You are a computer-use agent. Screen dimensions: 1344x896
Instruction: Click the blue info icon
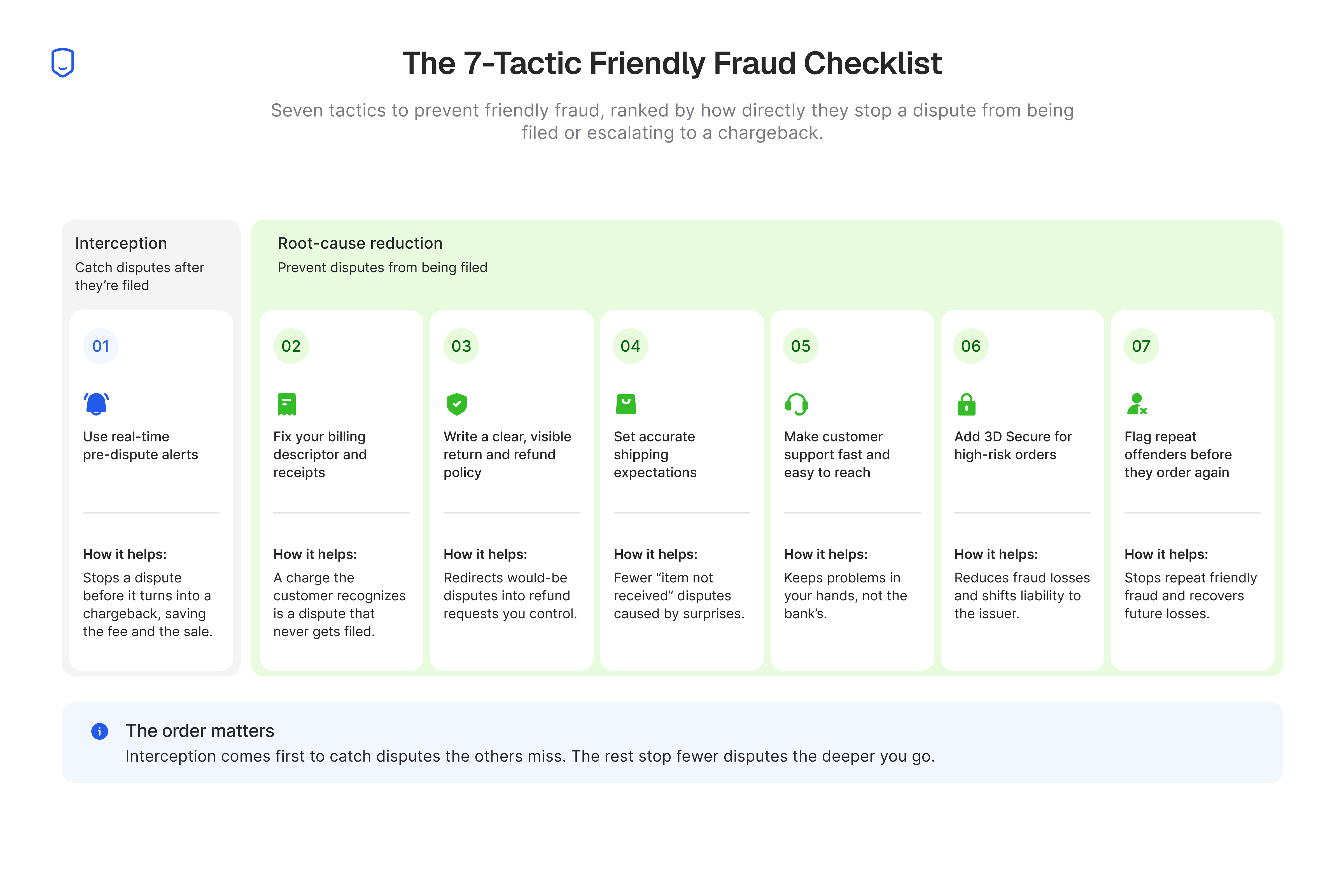(x=99, y=731)
